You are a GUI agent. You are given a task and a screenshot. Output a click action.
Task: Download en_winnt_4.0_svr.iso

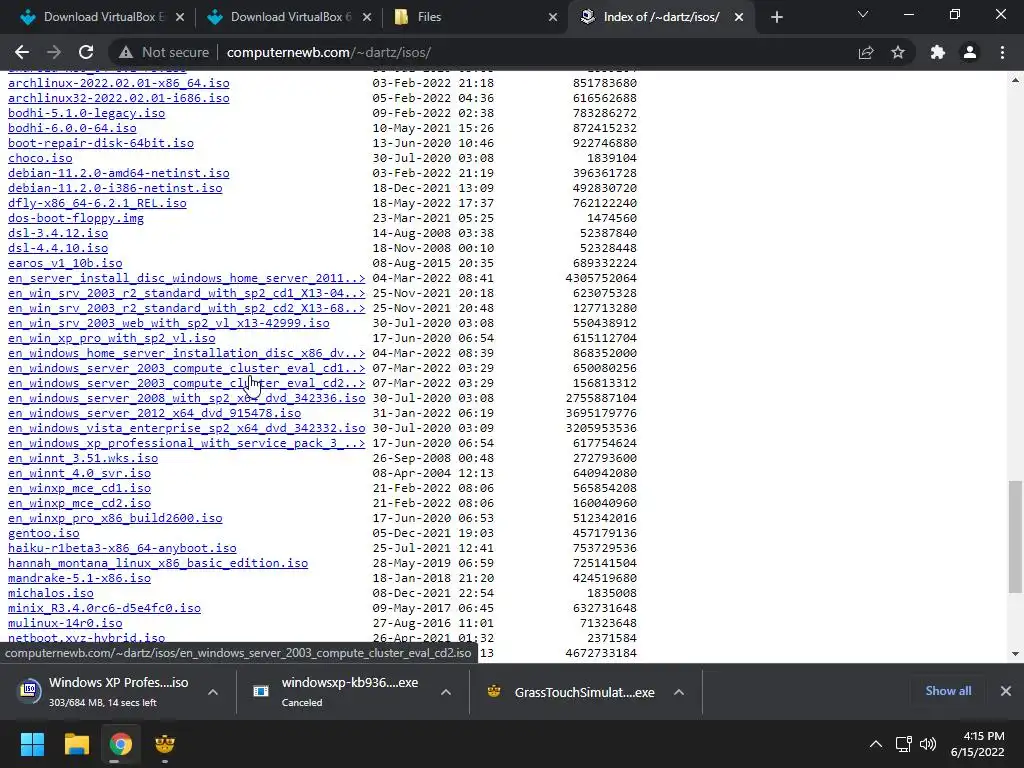pos(79,473)
